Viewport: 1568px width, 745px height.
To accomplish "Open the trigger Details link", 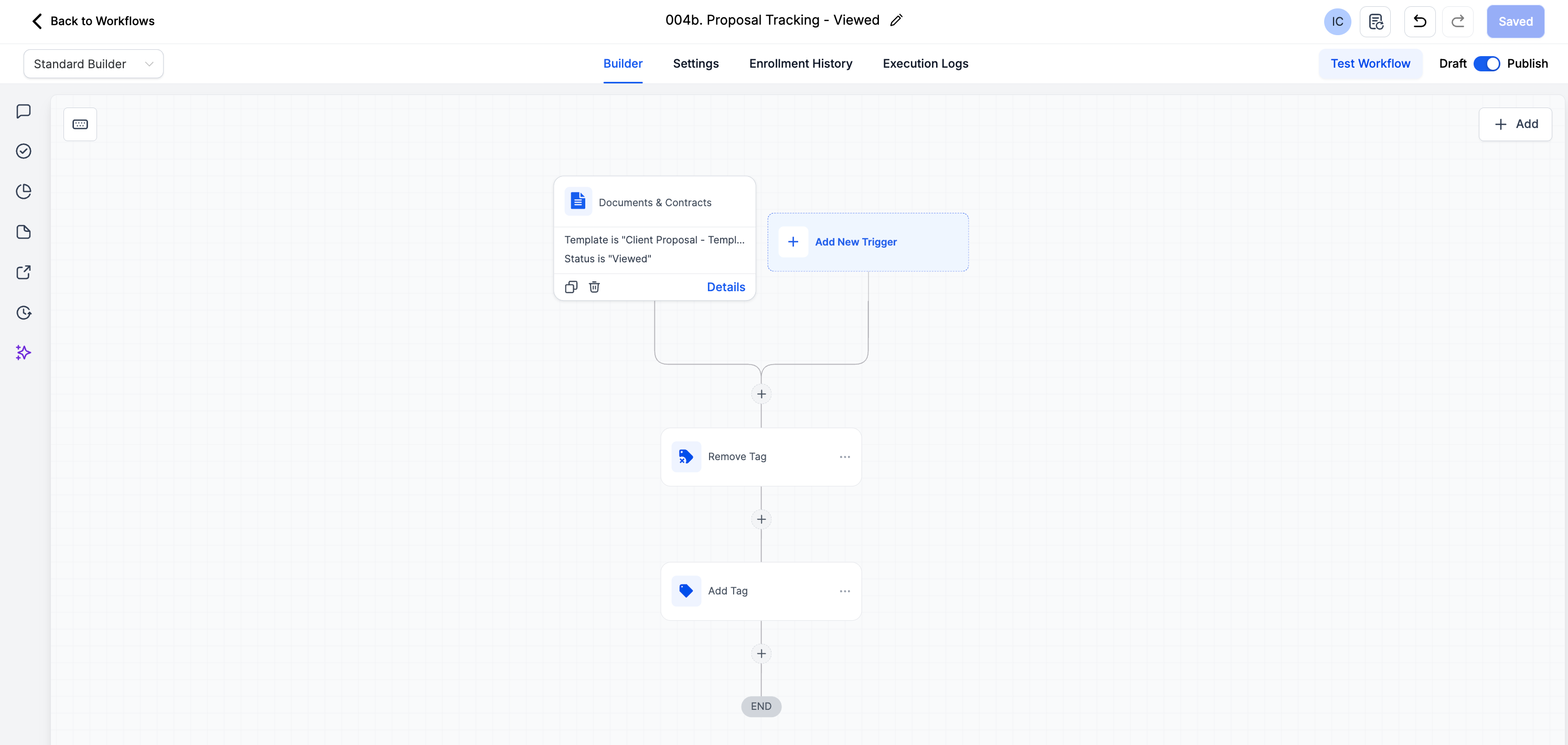I will [726, 287].
